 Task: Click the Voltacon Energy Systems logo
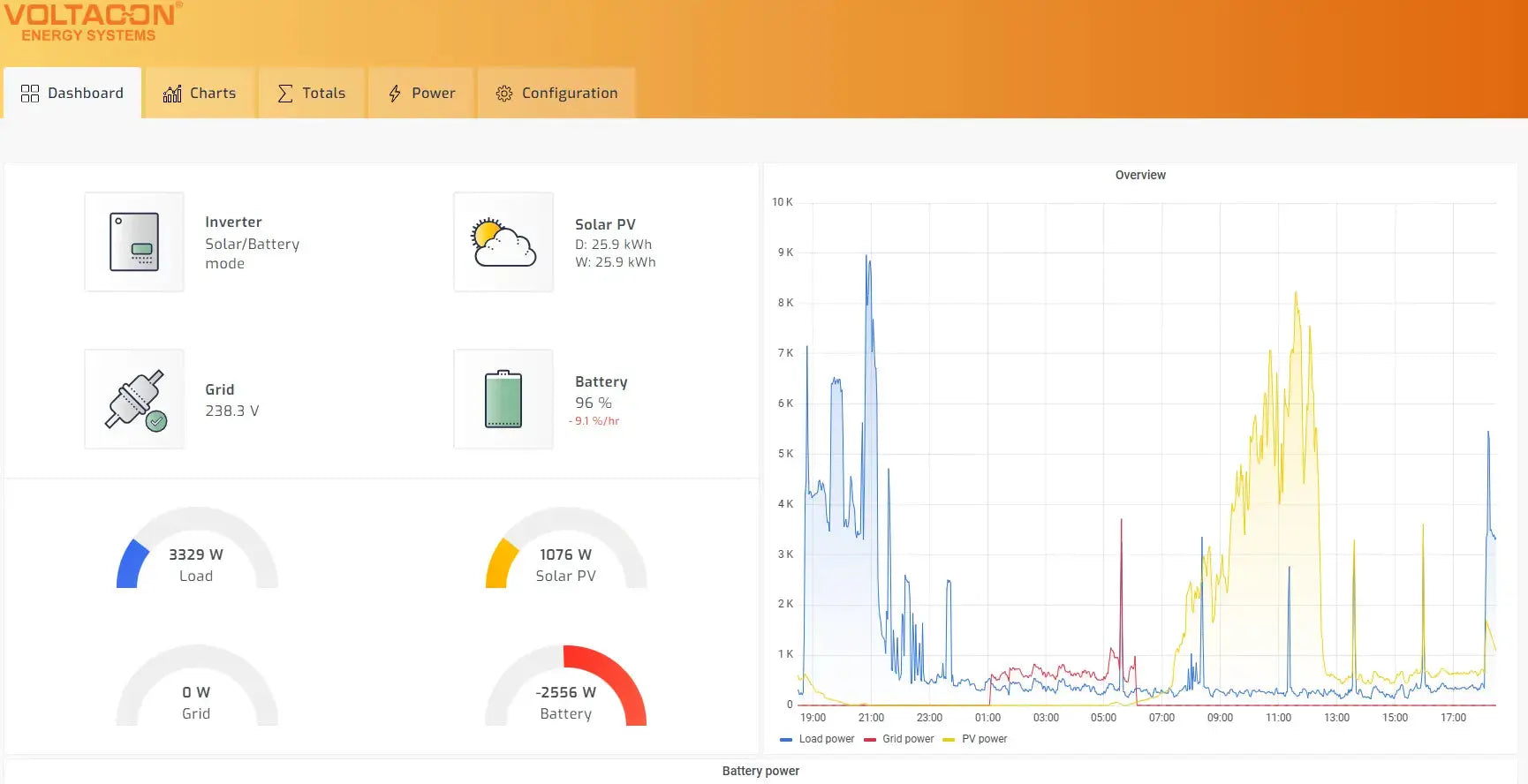[x=91, y=22]
